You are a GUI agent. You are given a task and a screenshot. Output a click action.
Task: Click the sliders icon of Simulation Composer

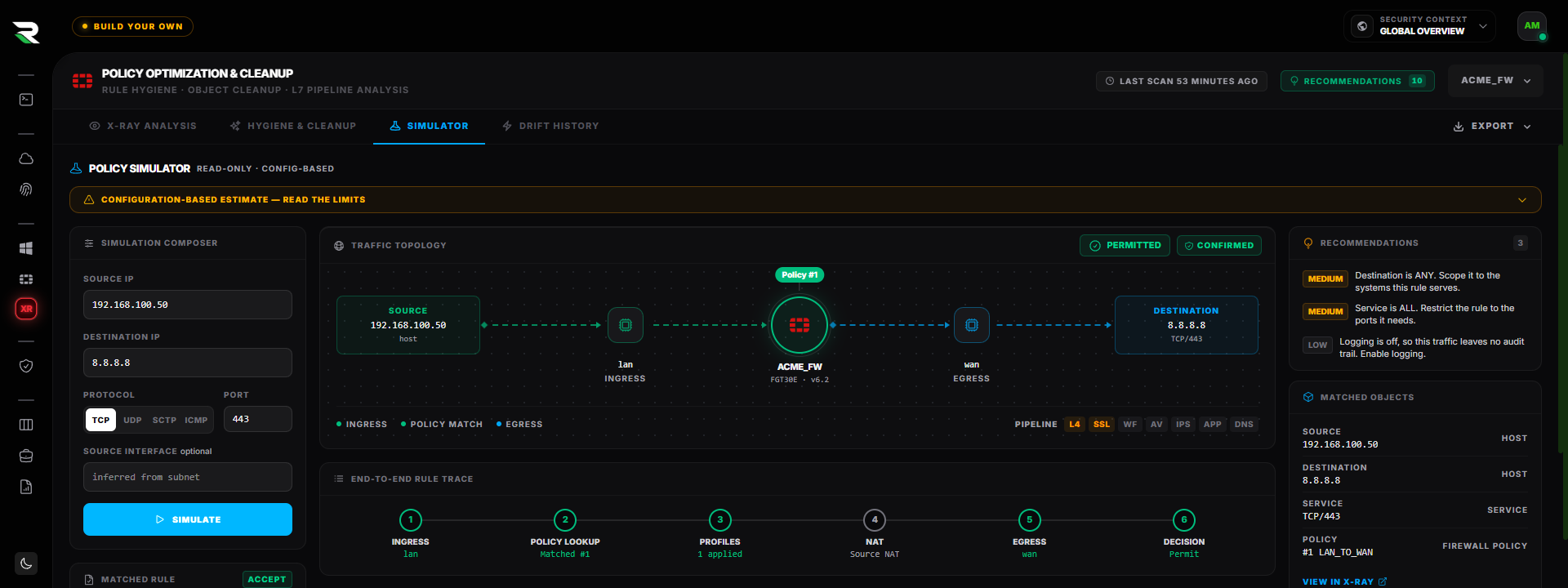pyautogui.click(x=89, y=243)
